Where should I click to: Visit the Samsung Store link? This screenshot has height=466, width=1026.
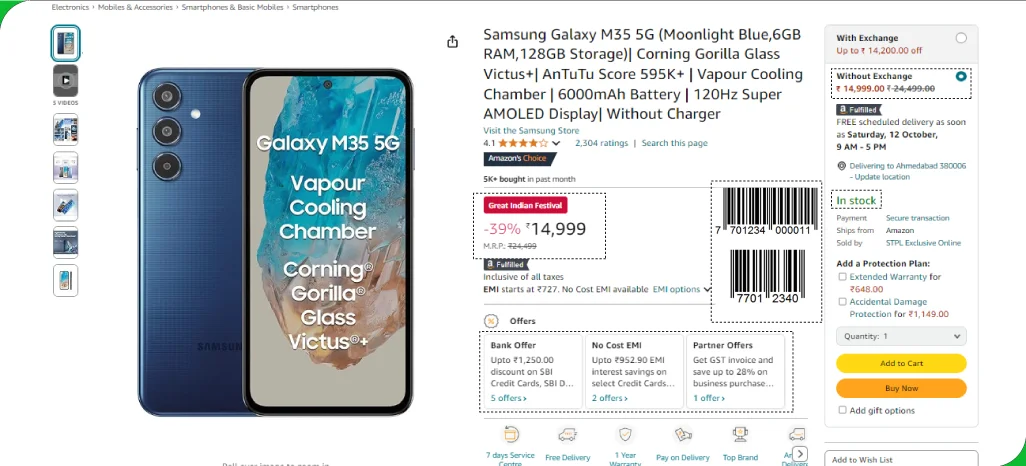point(531,130)
